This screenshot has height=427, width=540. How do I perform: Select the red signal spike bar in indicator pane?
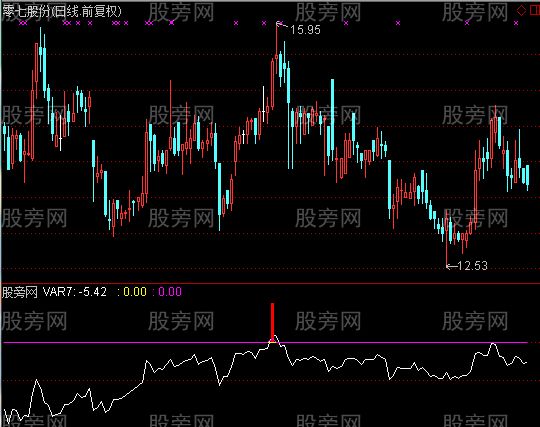272,322
